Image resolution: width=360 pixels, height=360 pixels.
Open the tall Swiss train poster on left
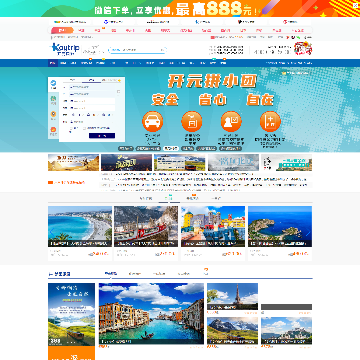pyautogui.click(x=71, y=315)
